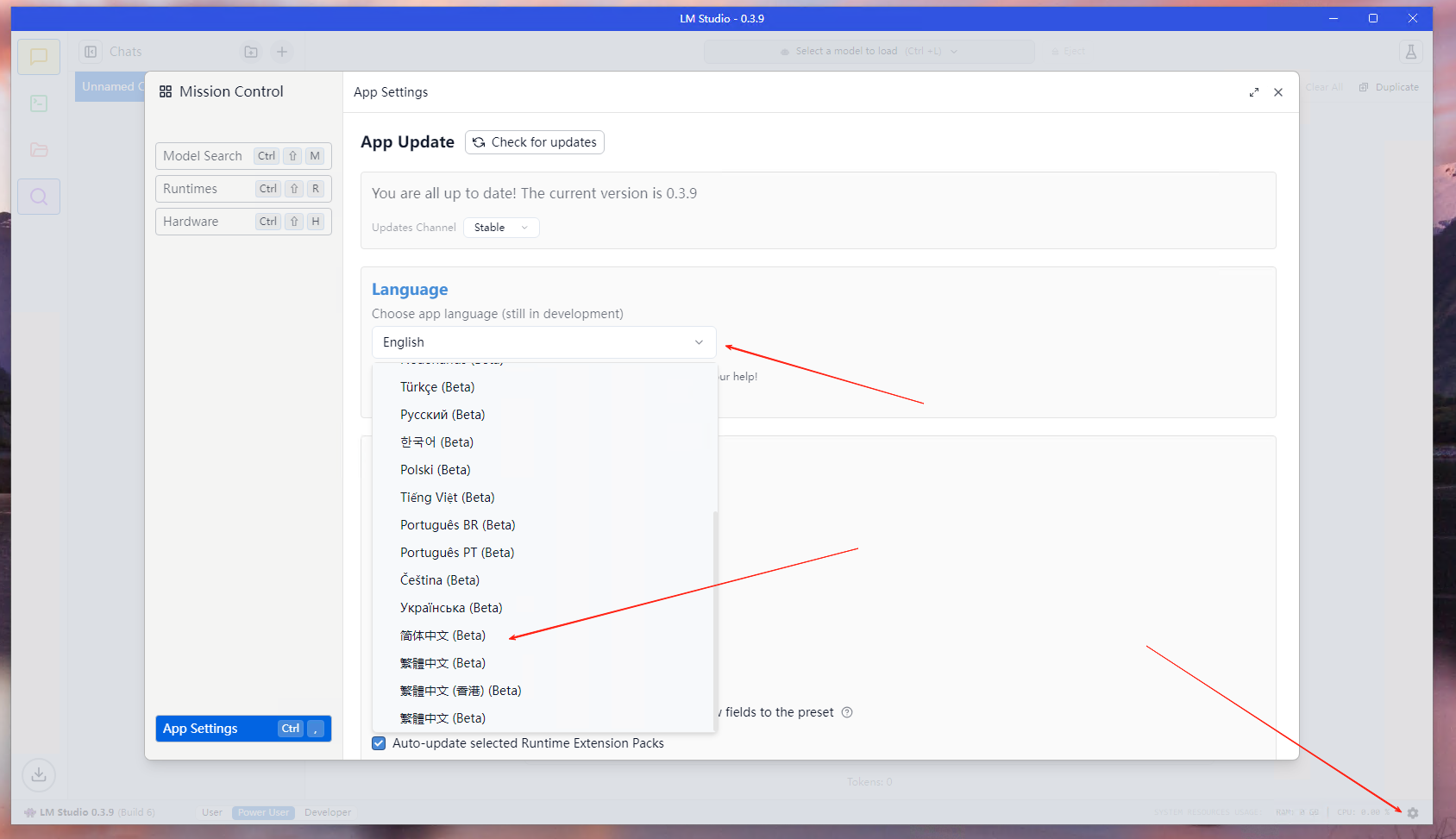Click the Duplicate chat icon button
Viewport: 1456px width, 839px height.
(x=1389, y=87)
